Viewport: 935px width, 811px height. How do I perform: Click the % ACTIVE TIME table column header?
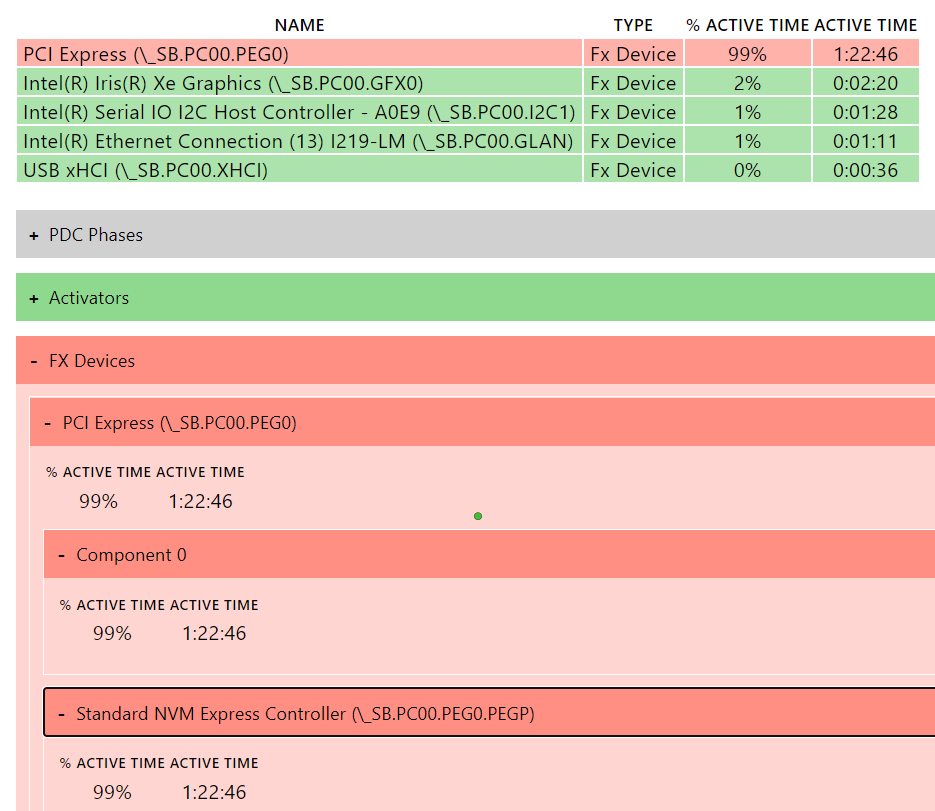[747, 25]
